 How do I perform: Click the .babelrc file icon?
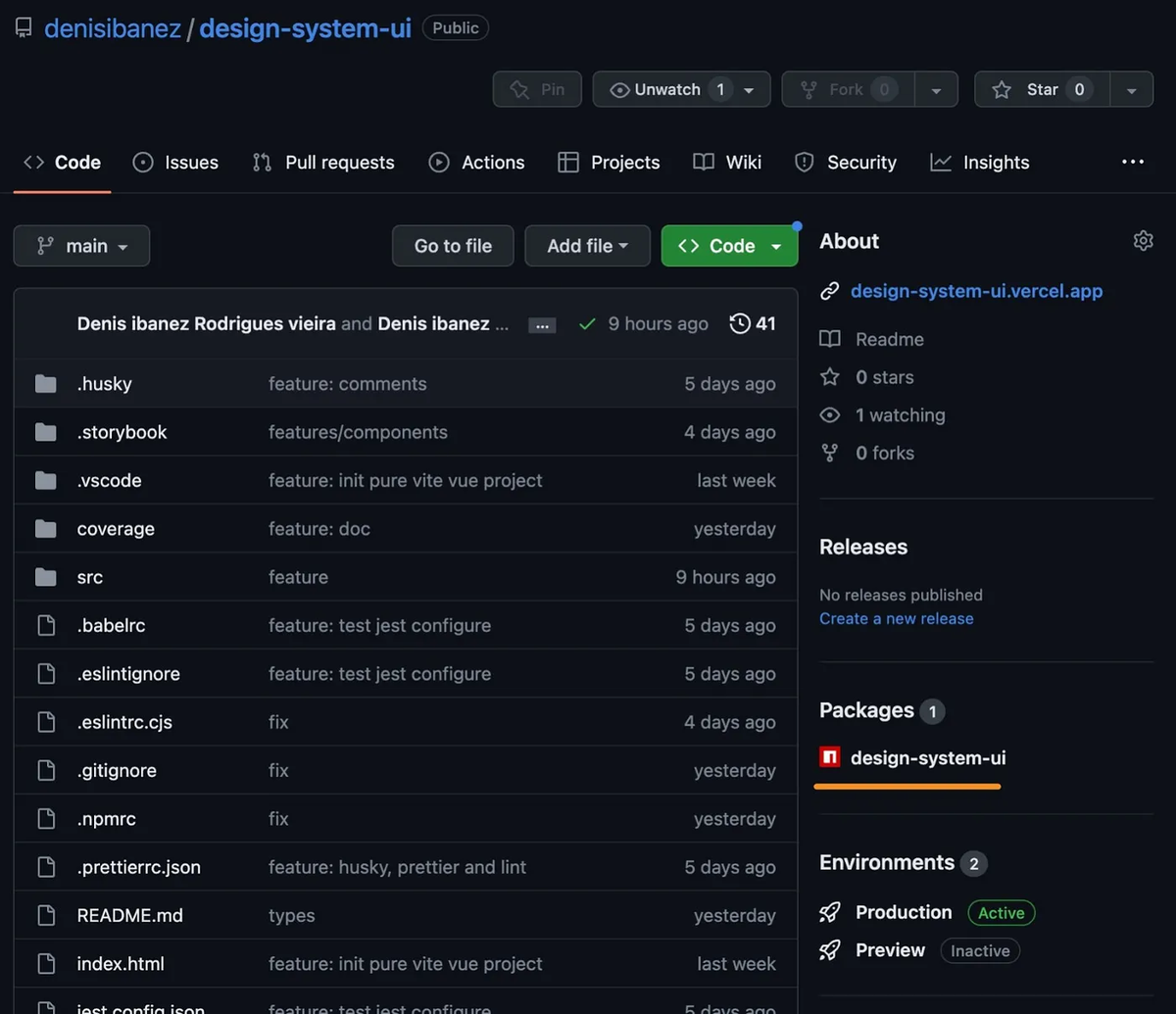[x=46, y=625]
